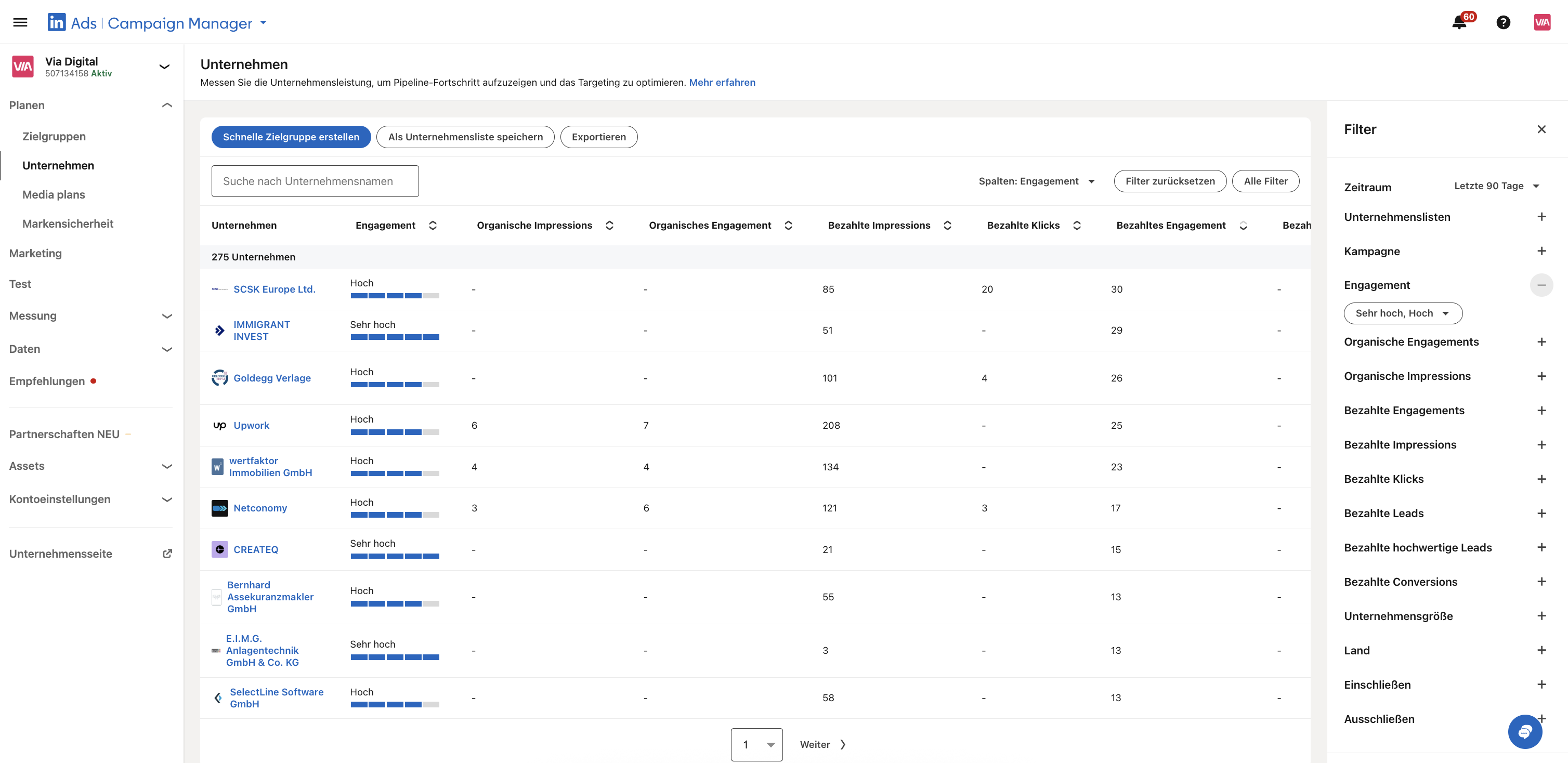1568x763 pixels.
Task: Open the 'Sehr hoch, Hoch' filter dropdown
Action: 1403,313
